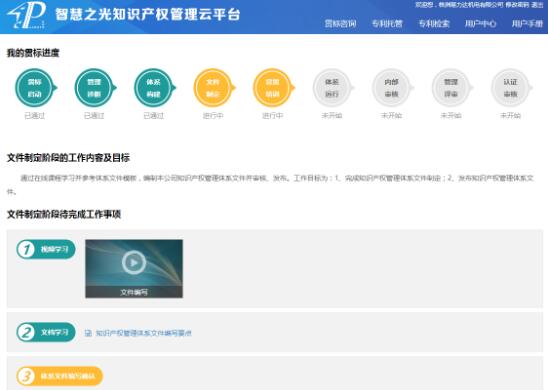The height and width of the screenshot is (390, 548).
Task: Click 已通过 status under 贯标启动
Action: pos(35,115)
